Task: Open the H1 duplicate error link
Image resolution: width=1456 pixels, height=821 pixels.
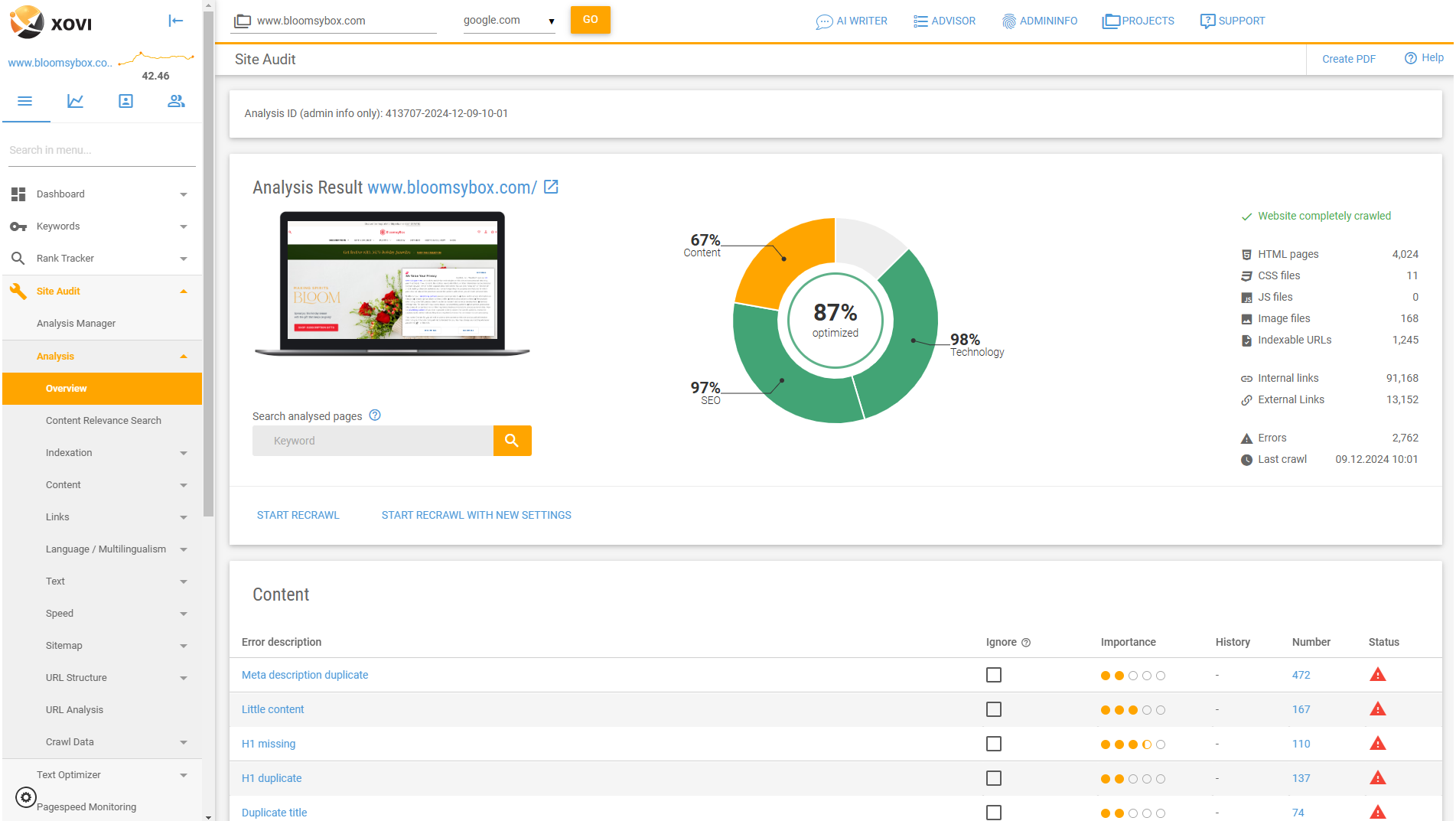Action: tap(272, 778)
